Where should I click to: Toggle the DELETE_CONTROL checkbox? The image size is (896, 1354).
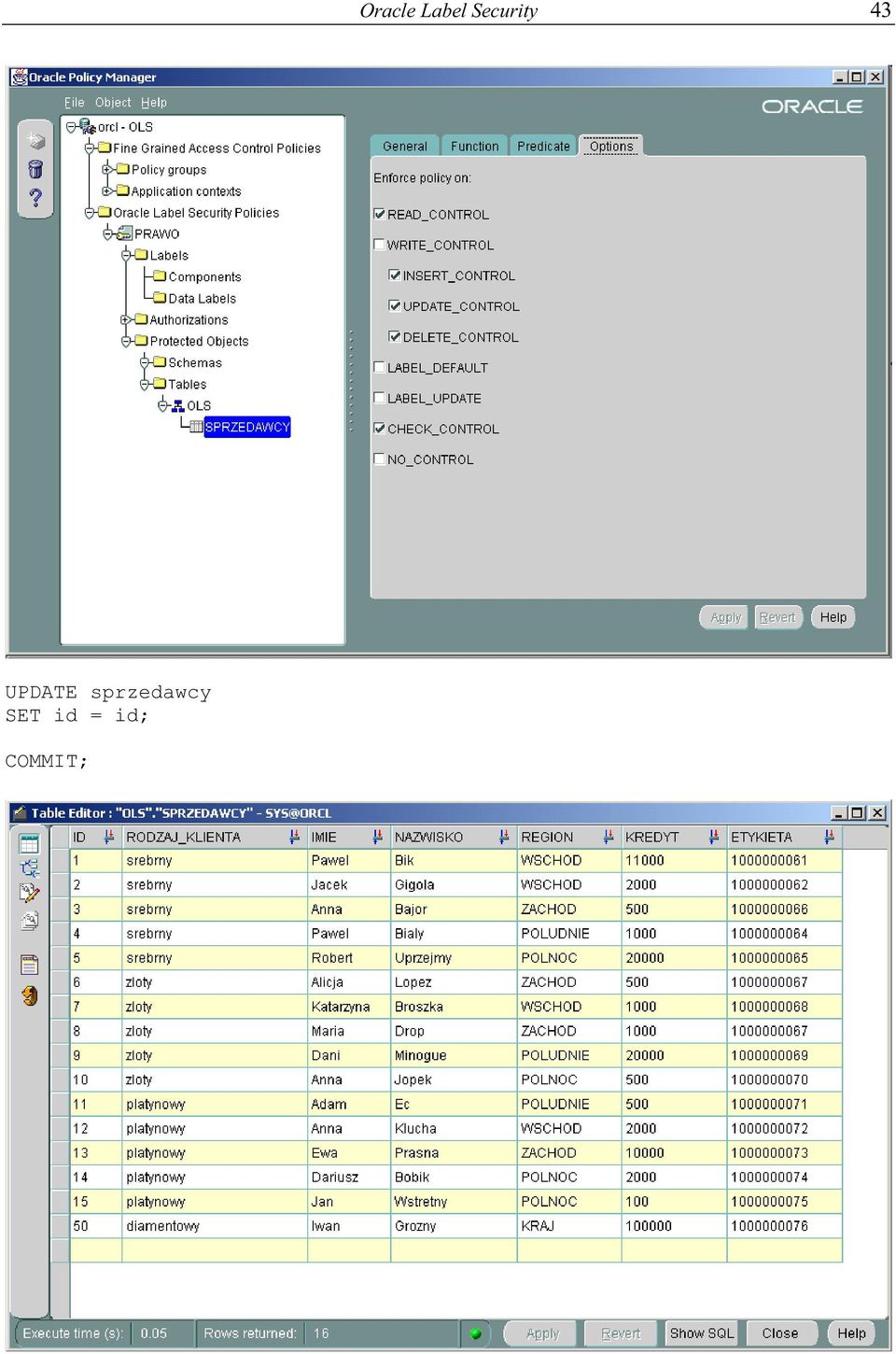(x=395, y=337)
